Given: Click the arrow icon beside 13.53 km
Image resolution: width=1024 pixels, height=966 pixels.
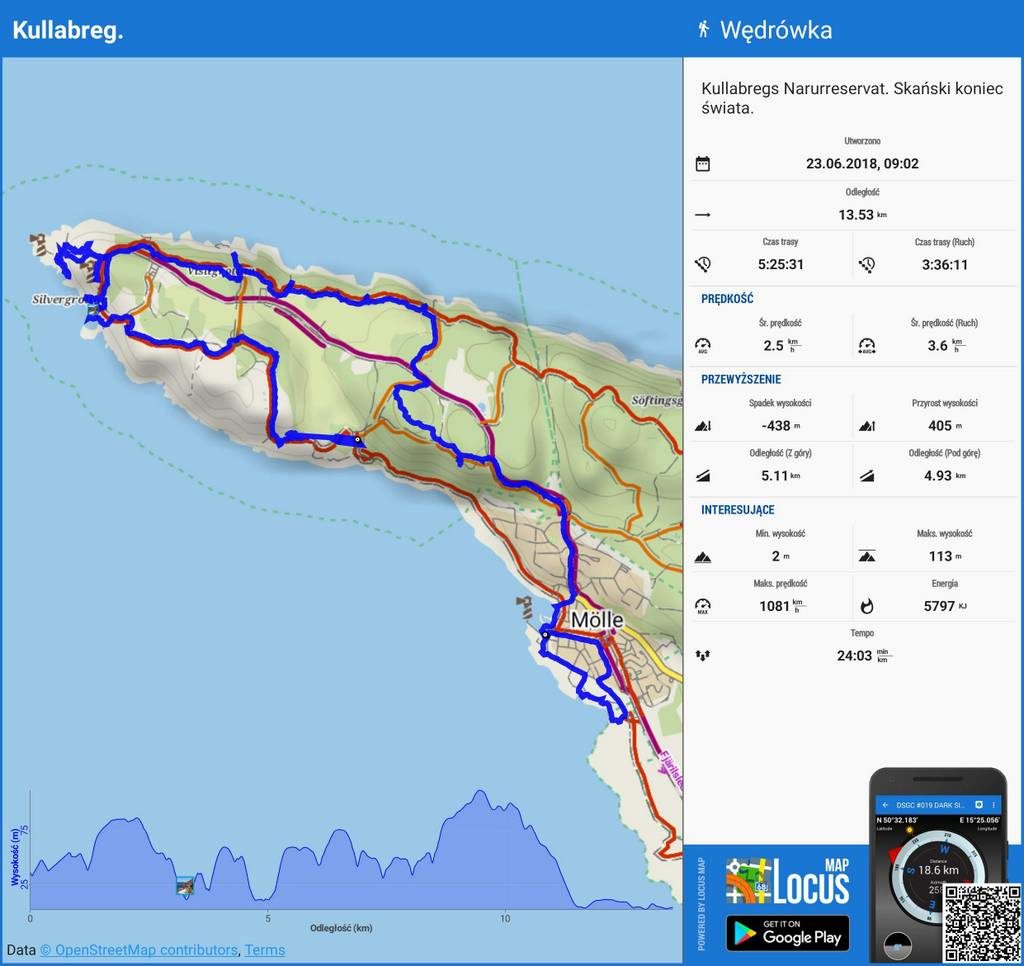Looking at the screenshot, I should tap(703, 215).
